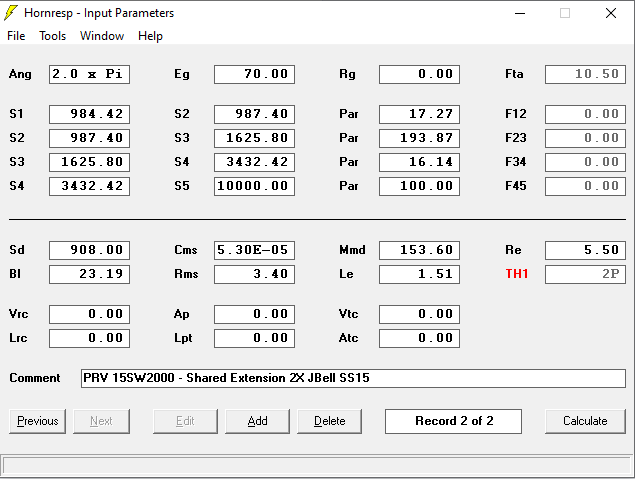Select the Sd field showing 908.00

coord(89,250)
